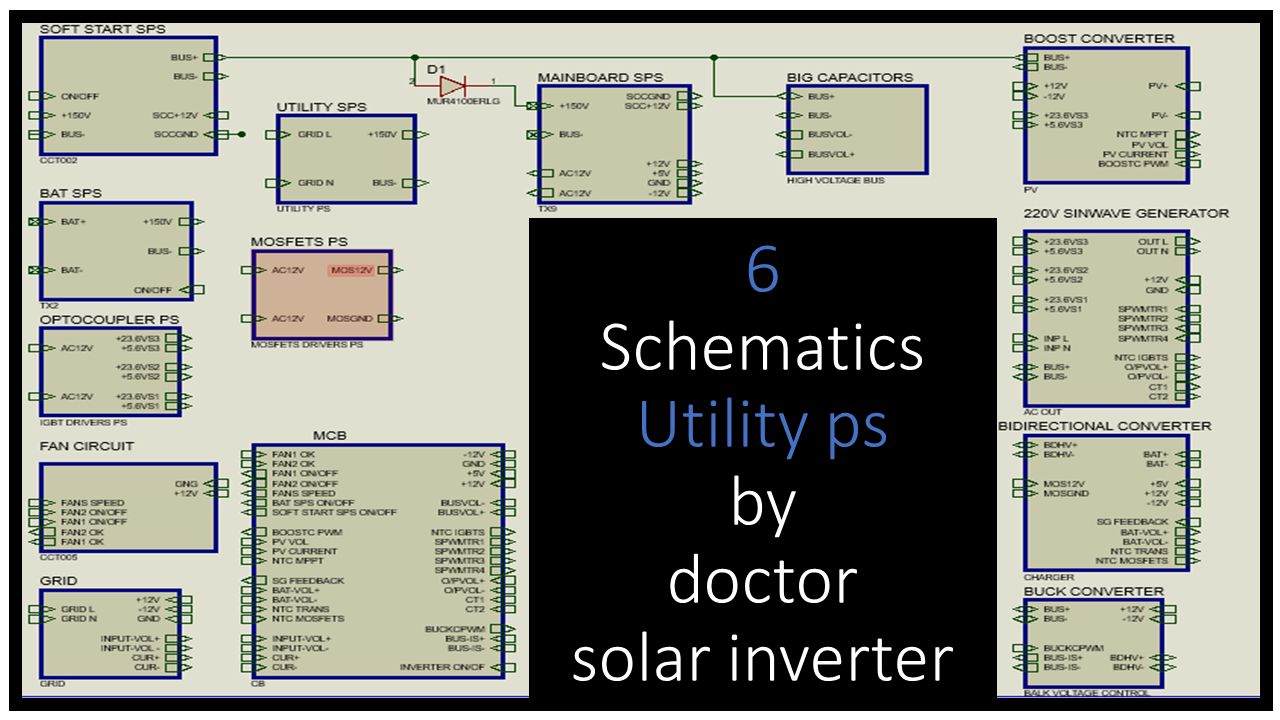Screen dimensions: 1280x720
Task: Click the PV+ terminal on BOOST CONVERTER
Action: click(1194, 86)
